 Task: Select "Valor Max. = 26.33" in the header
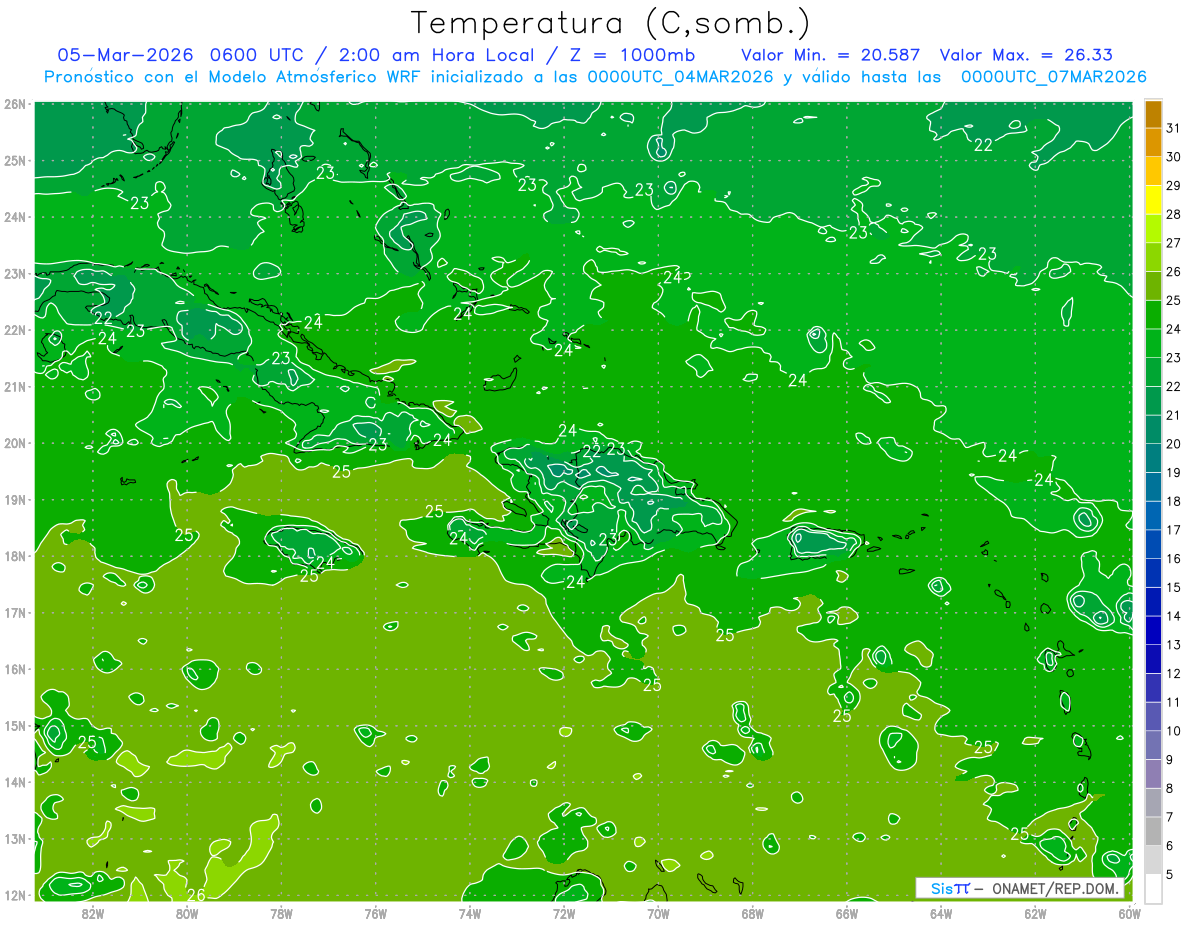pos(1026,55)
